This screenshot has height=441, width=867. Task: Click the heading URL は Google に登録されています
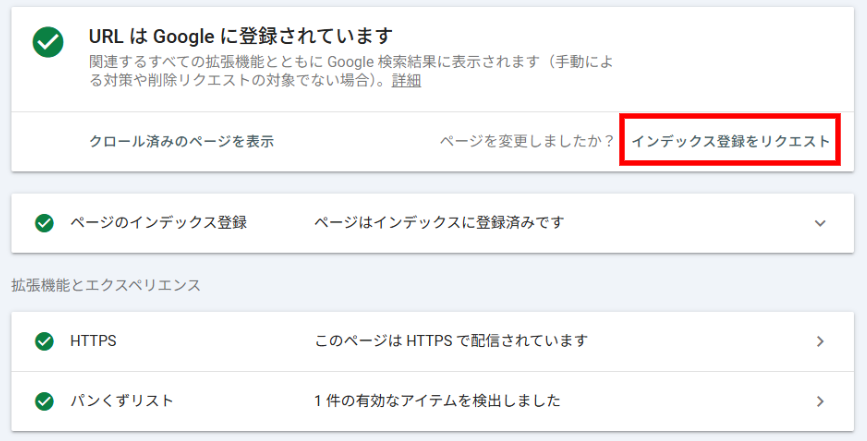pyautogui.click(x=240, y=38)
